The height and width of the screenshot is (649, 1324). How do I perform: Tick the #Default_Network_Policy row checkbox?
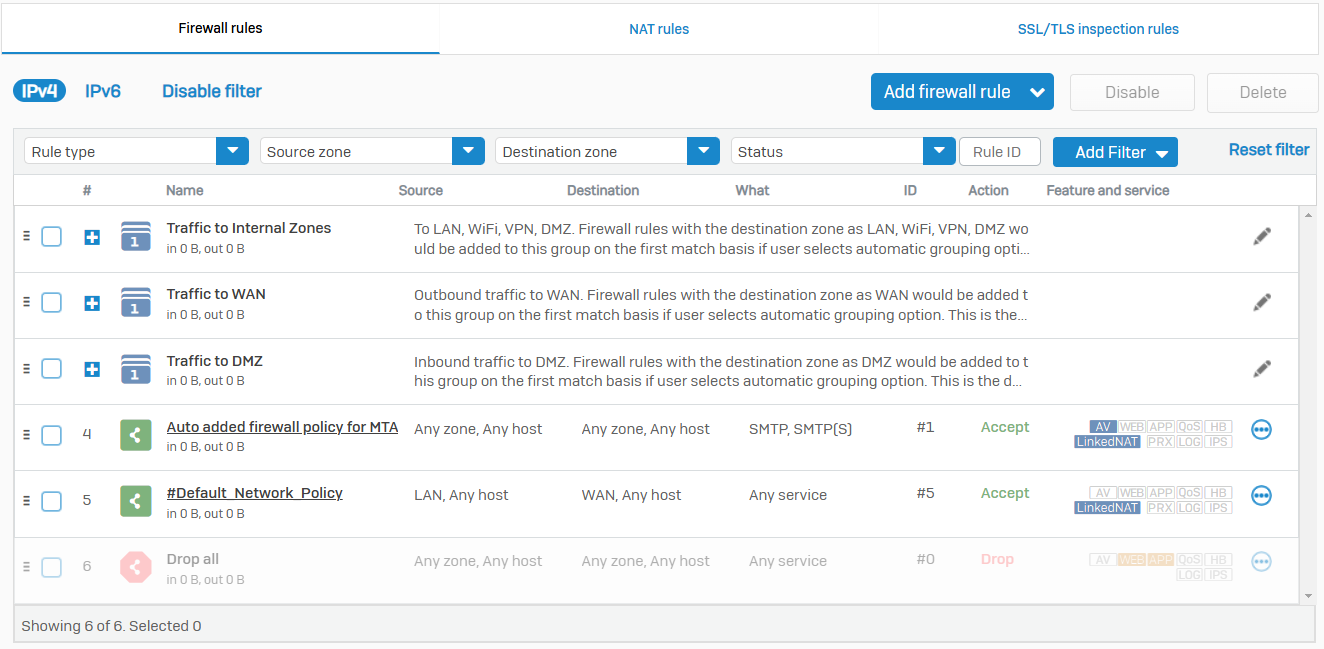pos(51,501)
